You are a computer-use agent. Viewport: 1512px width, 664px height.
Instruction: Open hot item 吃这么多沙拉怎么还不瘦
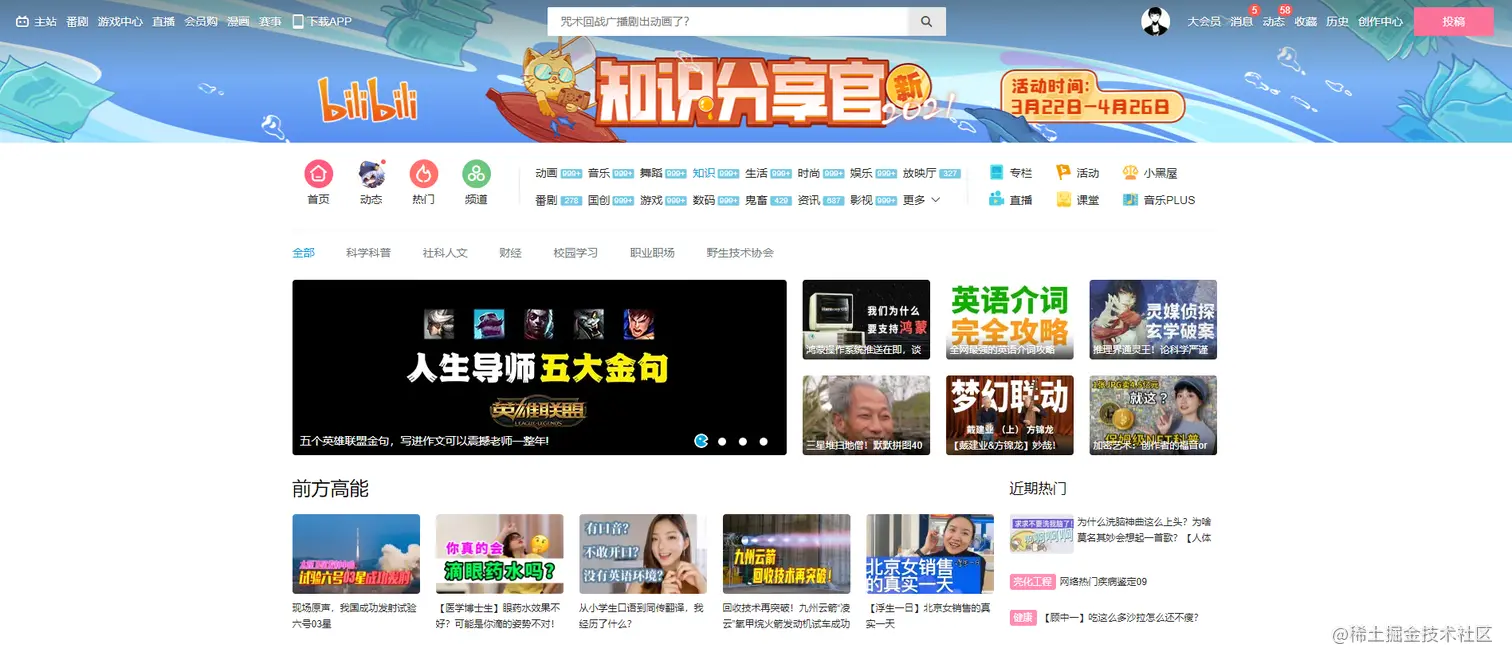pyautogui.click(x=1120, y=618)
